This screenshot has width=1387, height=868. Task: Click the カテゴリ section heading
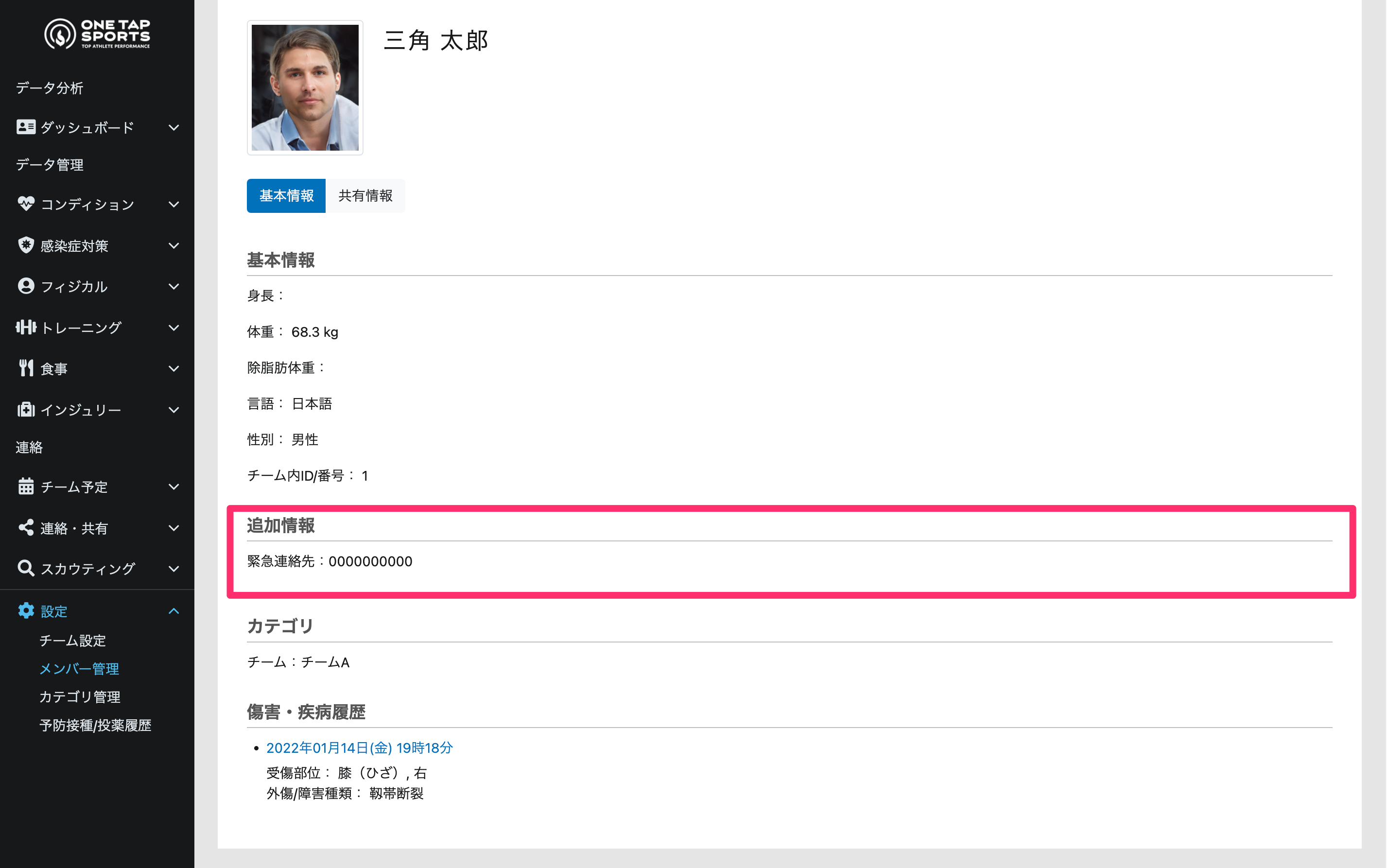click(280, 626)
